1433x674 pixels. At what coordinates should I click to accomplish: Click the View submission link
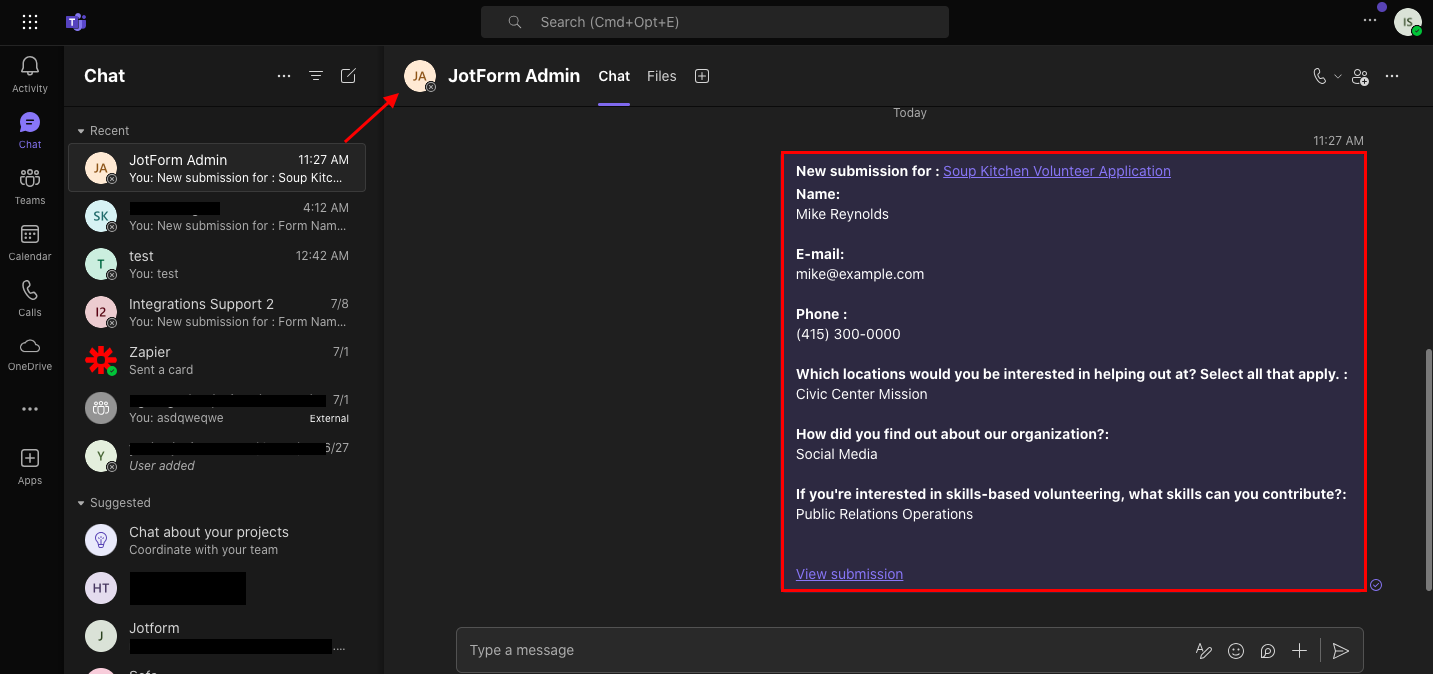click(x=849, y=574)
